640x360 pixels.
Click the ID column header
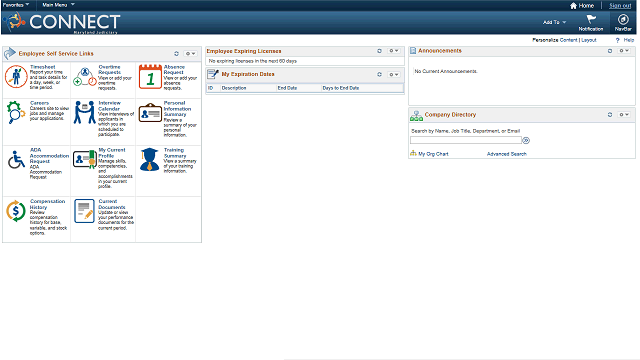211,88
